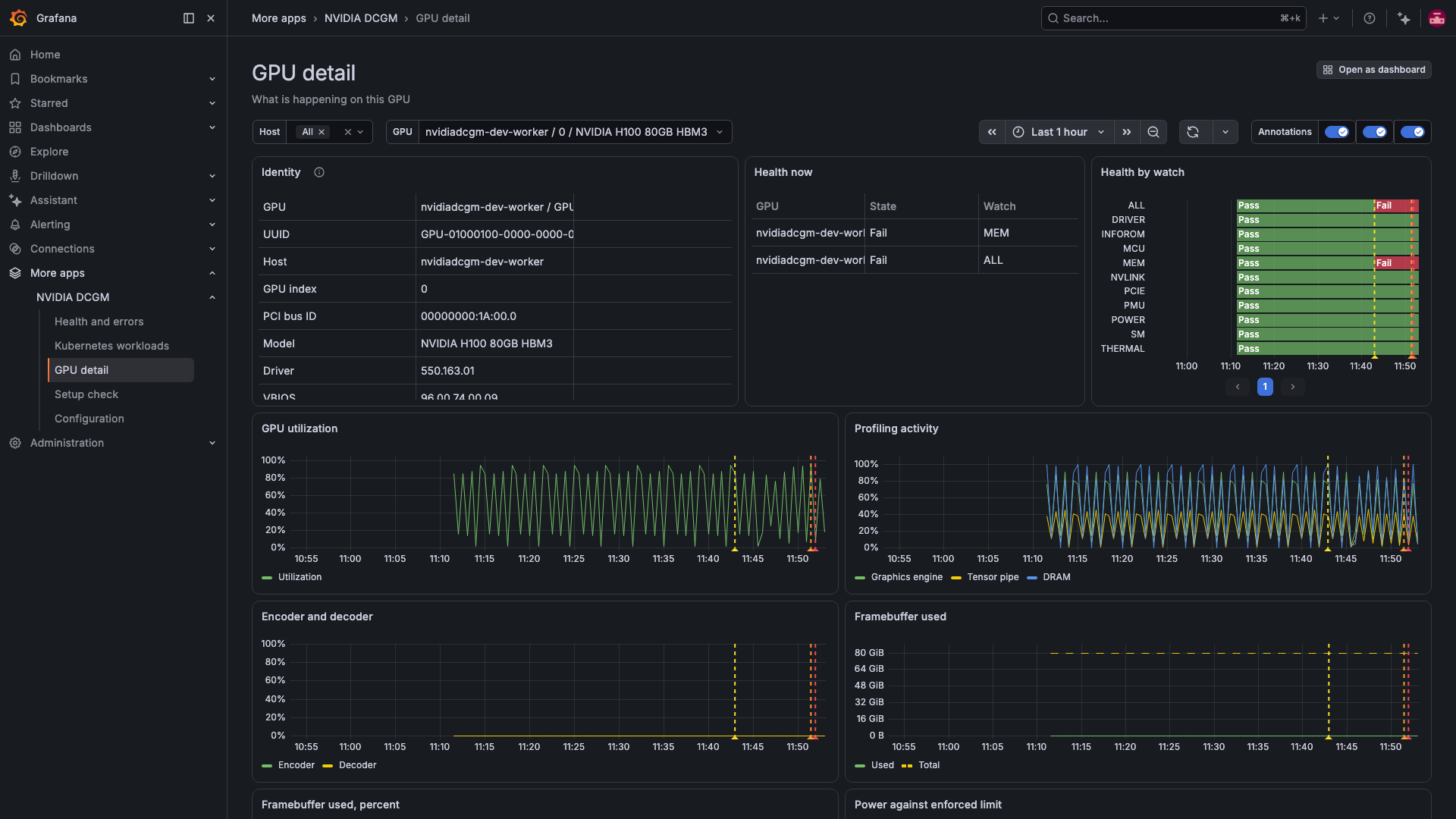Click the Grafana logo icon

(18, 18)
